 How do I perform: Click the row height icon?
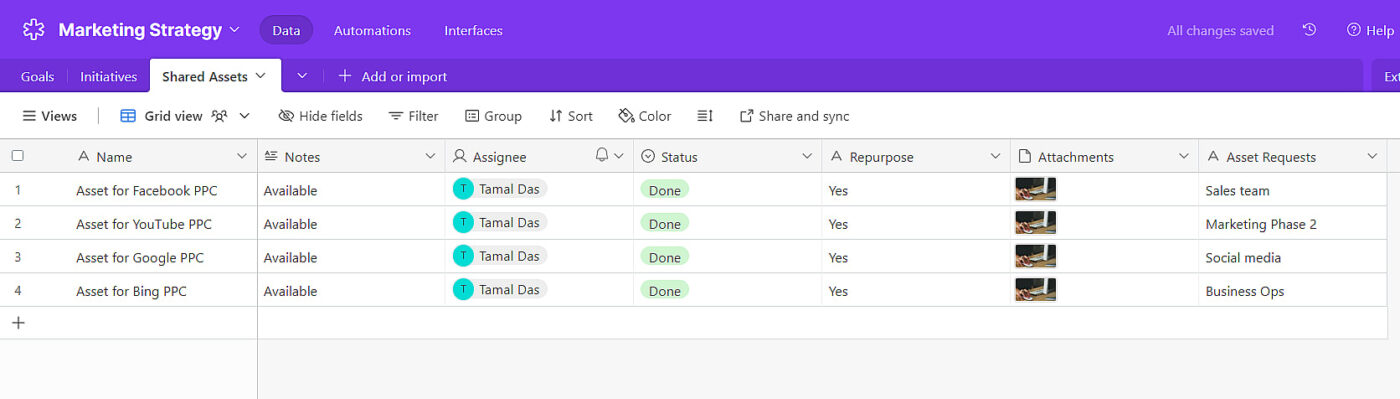pyautogui.click(x=705, y=116)
